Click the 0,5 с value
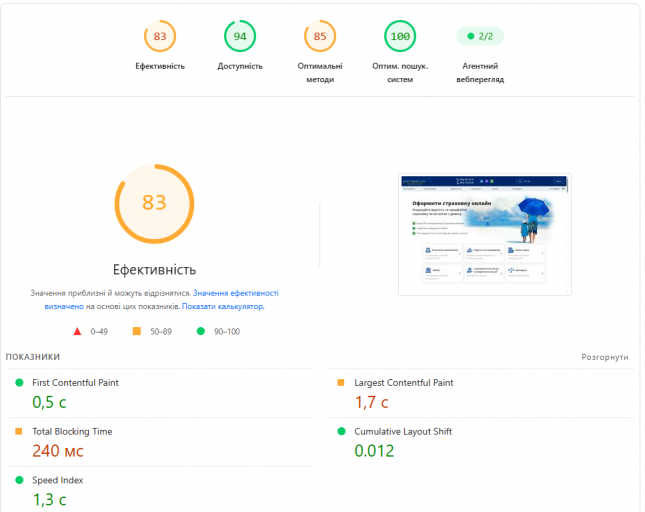The height and width of the screenshot is (512, 645). 49,402
